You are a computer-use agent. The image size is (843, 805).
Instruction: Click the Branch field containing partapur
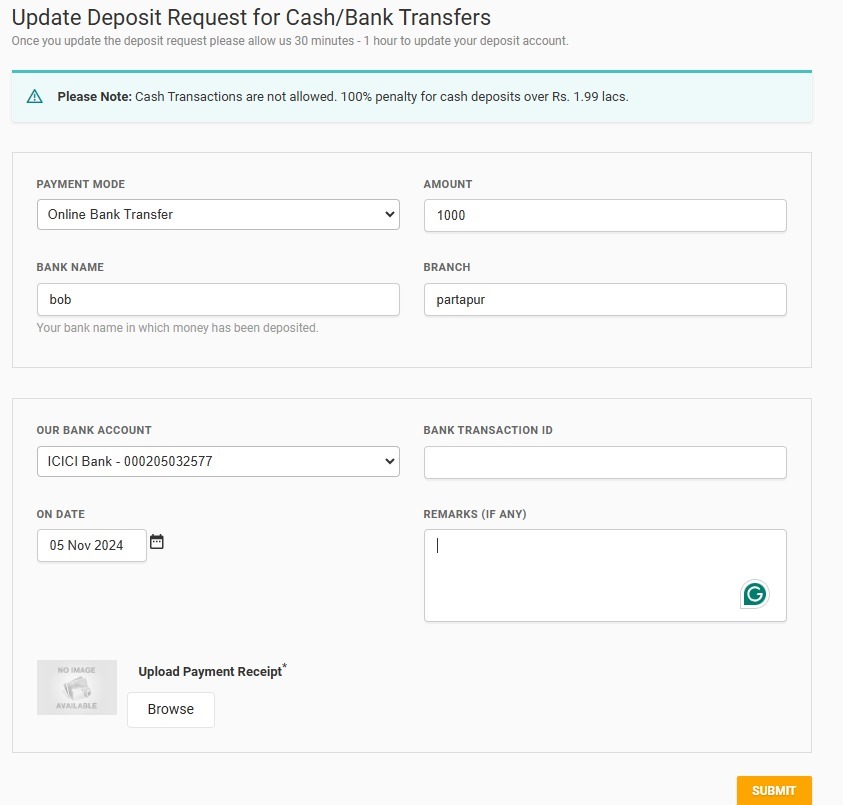click(604, 299)
